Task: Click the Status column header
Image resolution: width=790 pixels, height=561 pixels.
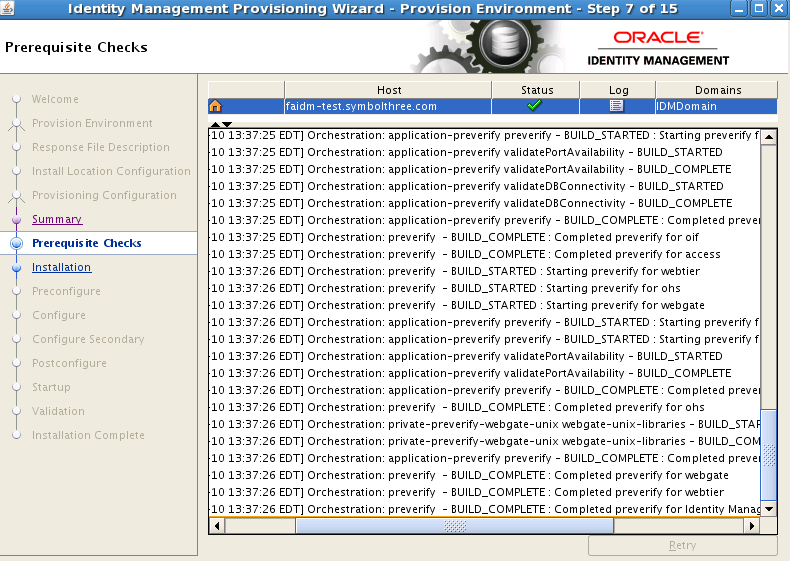Action: (537, 90)
